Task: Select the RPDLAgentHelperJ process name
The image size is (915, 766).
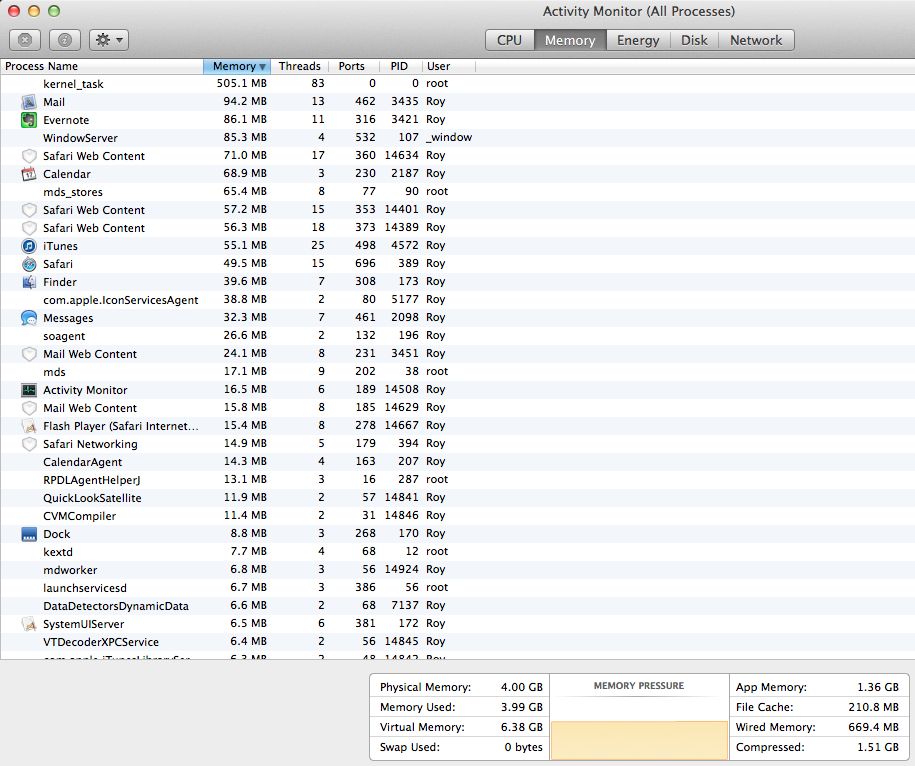Action: pyautogui.click(x=92, y=480)
